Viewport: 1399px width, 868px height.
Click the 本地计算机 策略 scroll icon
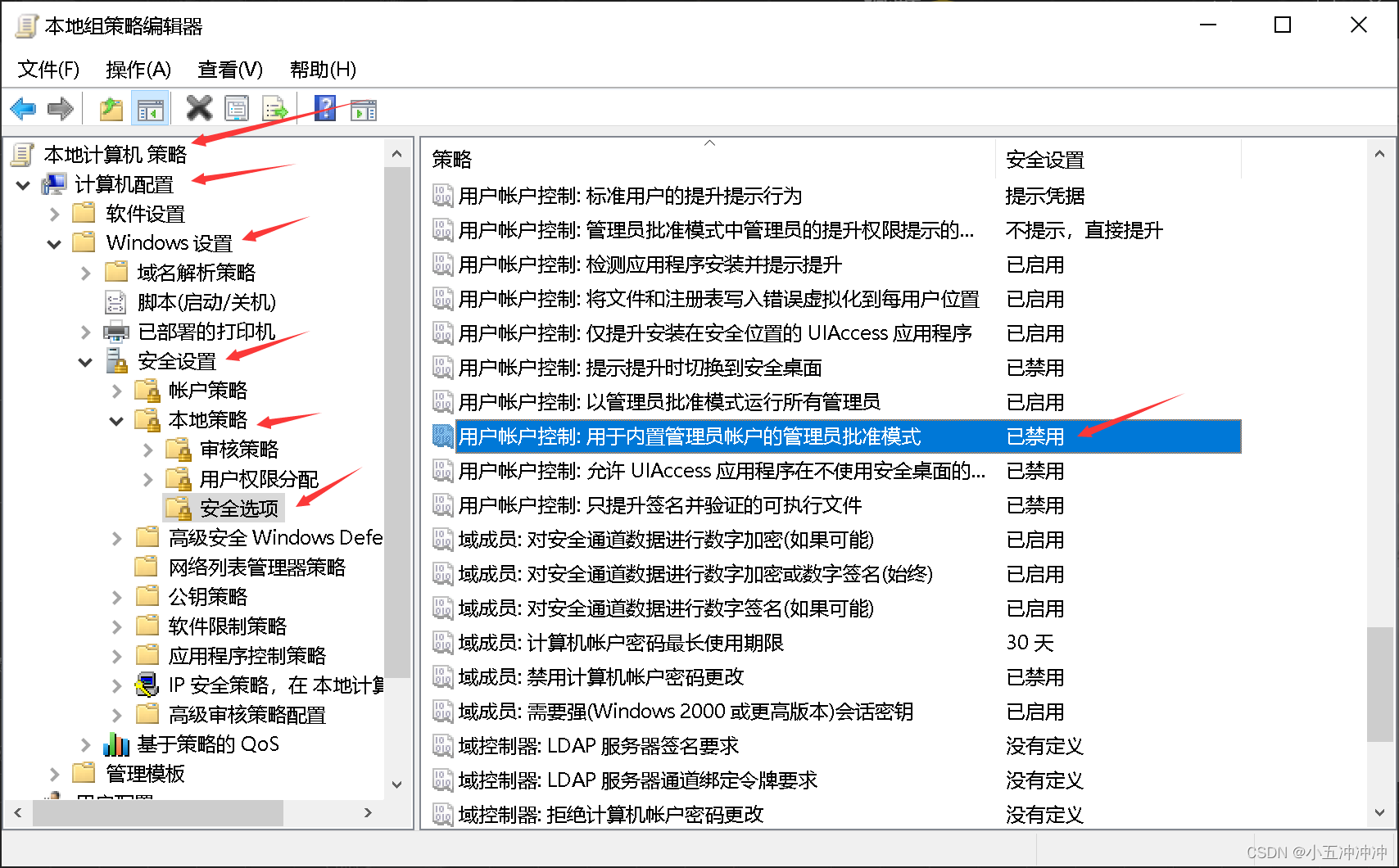(x=23, y=154)
